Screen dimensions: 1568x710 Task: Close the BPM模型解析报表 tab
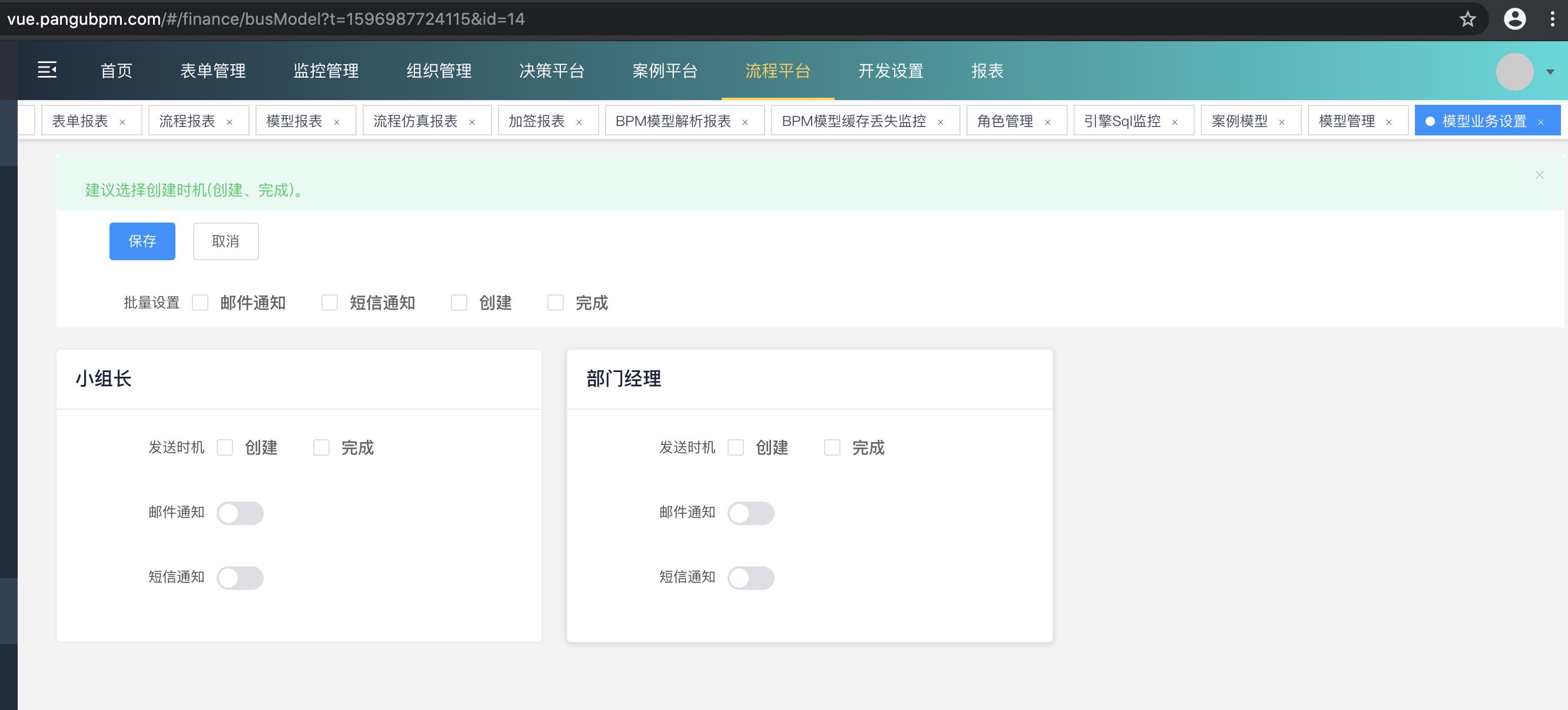(745, 122)
